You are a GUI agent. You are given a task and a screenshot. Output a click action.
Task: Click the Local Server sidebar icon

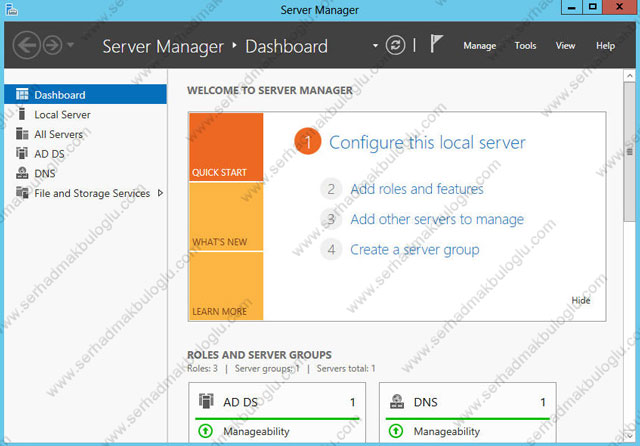pos(22,114)
